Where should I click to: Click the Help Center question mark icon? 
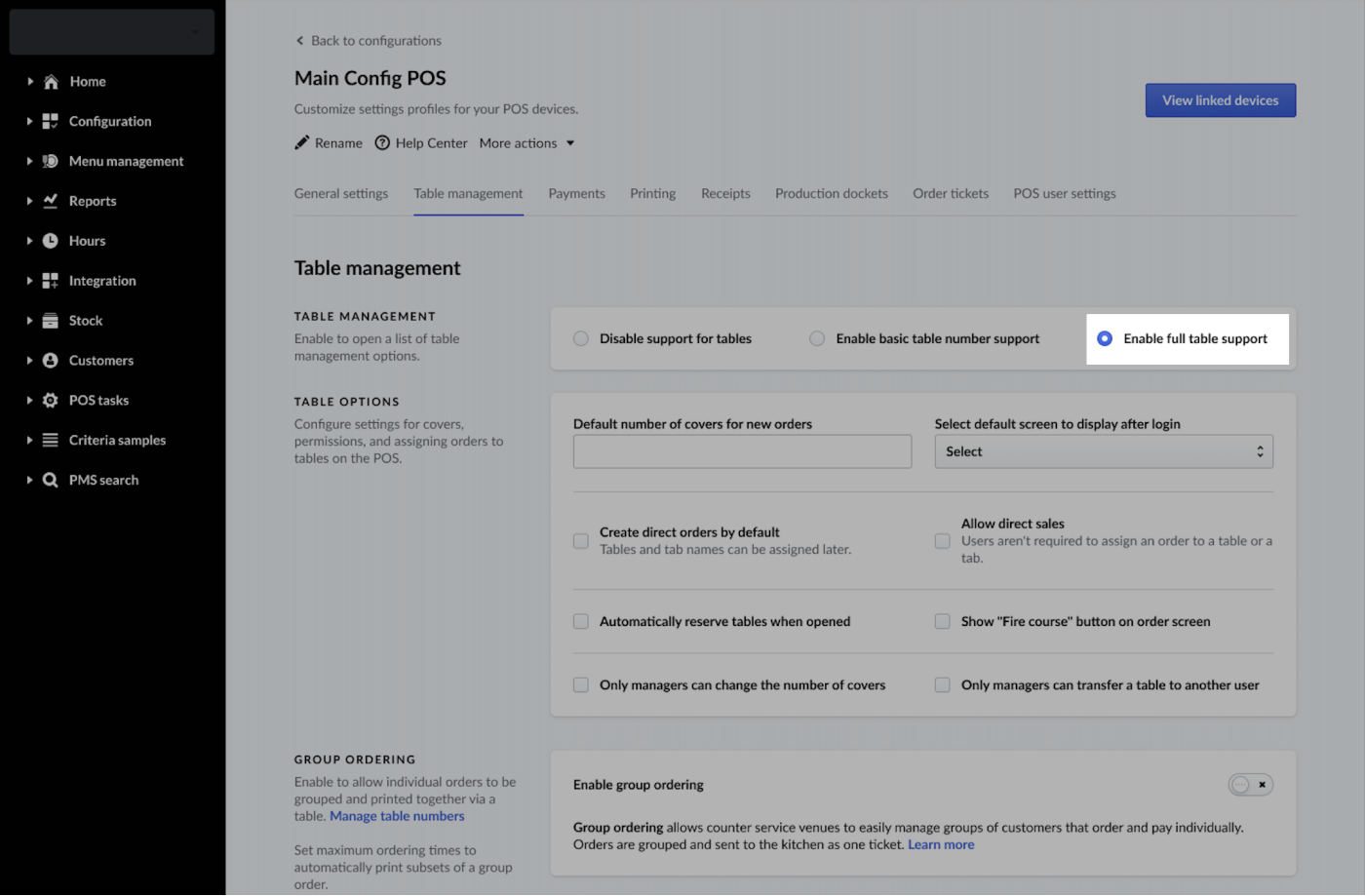pos(382,143)
